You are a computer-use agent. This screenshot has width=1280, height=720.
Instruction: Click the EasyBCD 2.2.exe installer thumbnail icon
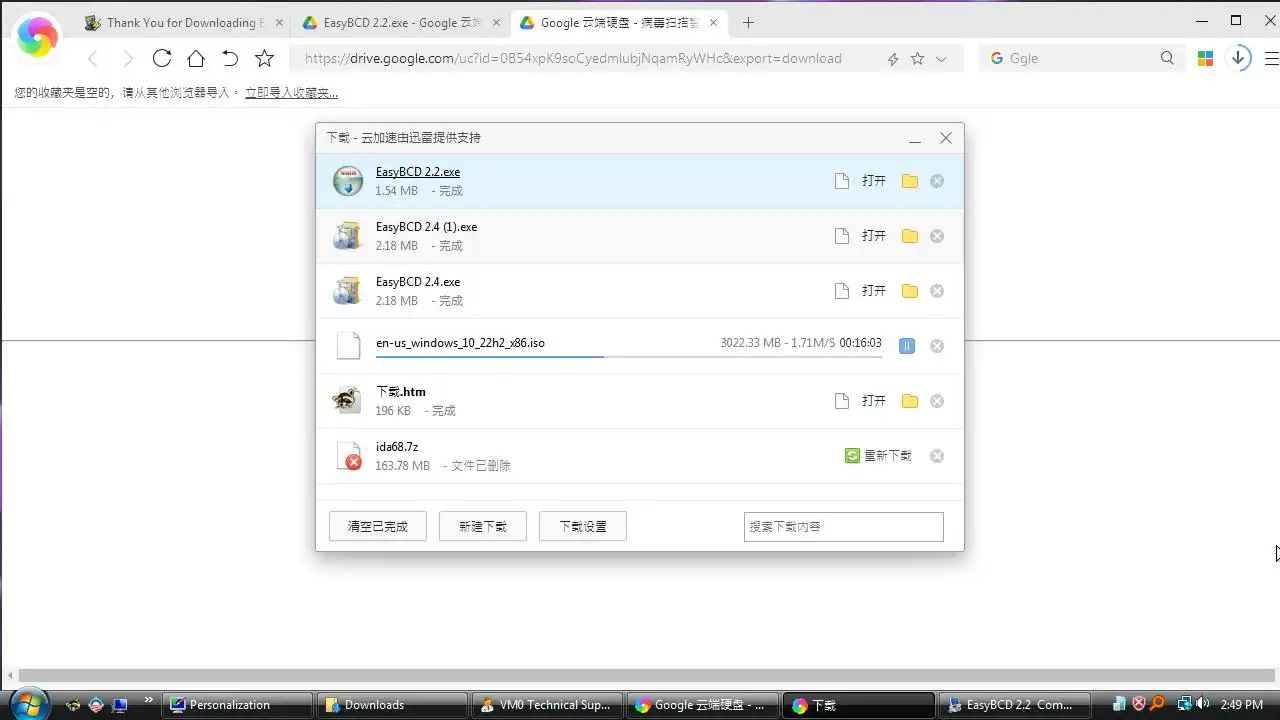[x=348, y=181]
